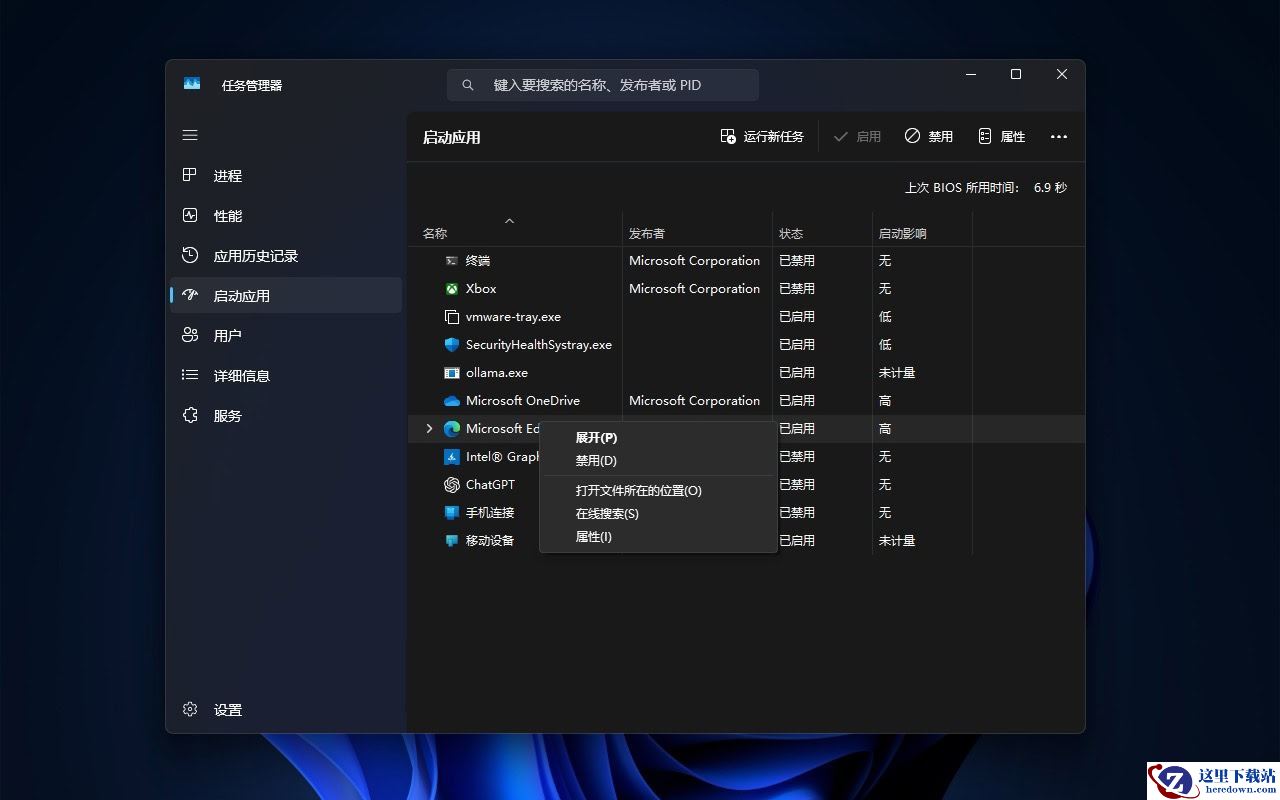The width and height of the screenshot is (1280, 800).
Task: Click the 6.9 秒 BIOS time value
Action: click(x=1050, y=187)
